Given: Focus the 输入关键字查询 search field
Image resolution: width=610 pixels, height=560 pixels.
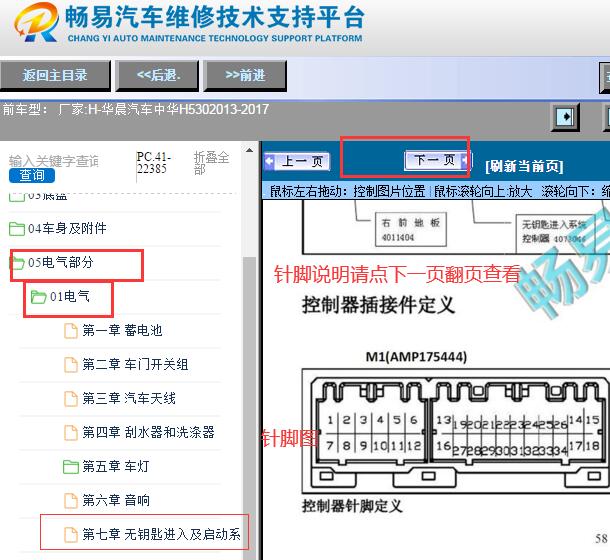Looking at the screenshot, I should [54, 161].
